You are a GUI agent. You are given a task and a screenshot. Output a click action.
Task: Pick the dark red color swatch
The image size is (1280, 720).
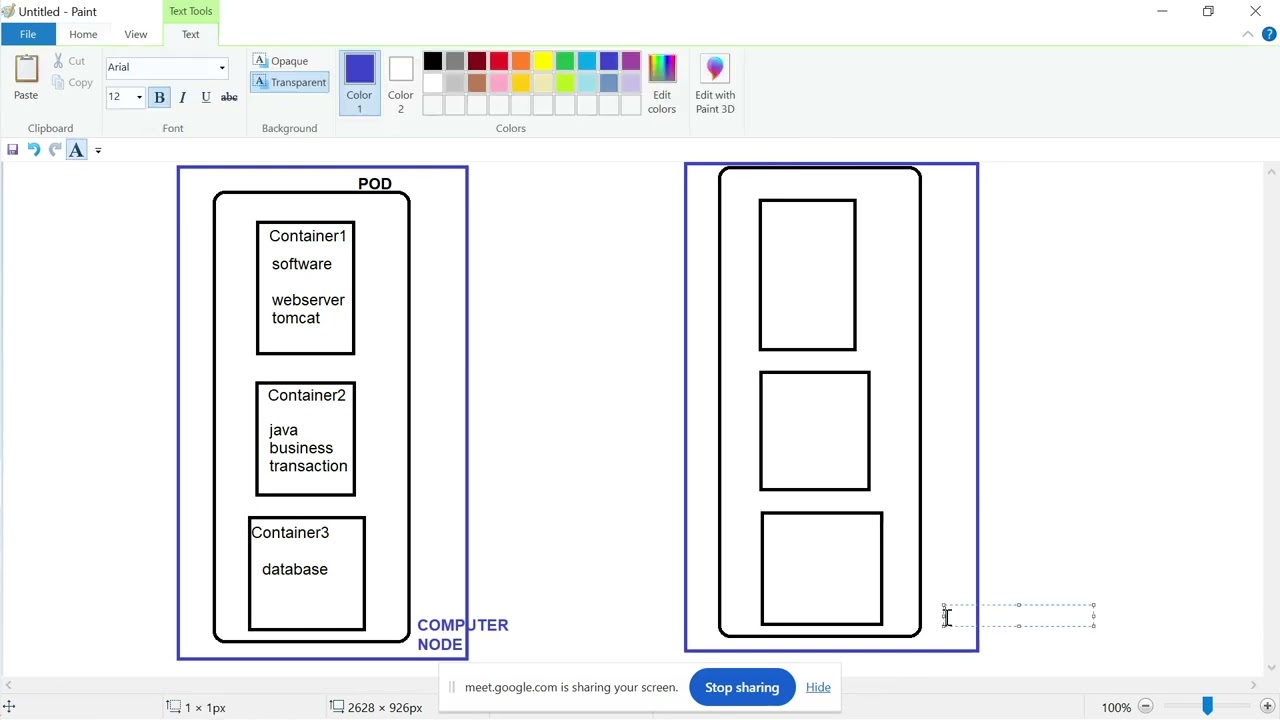(x=477, y=62)
